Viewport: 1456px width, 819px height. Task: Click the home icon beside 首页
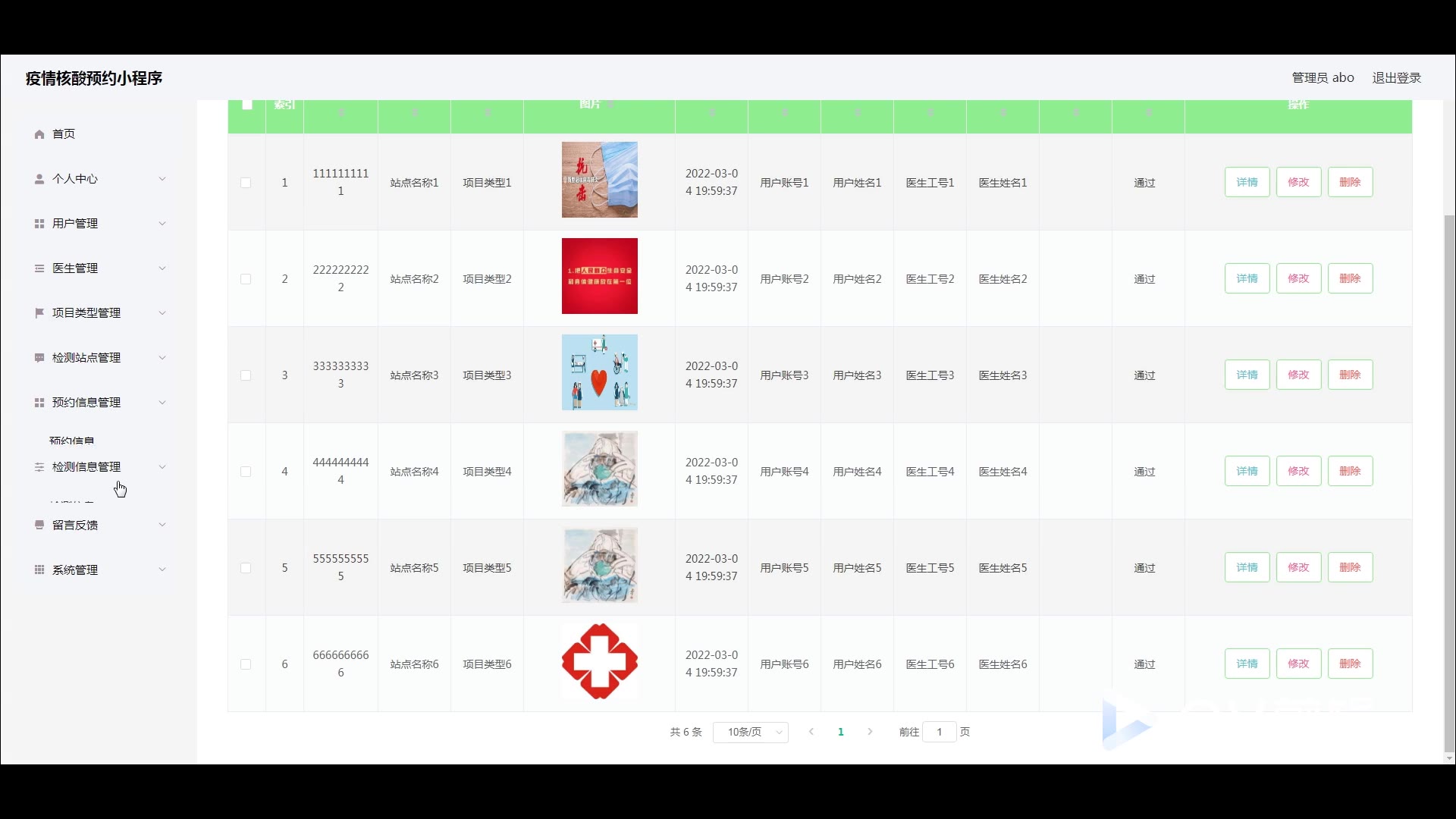click(x=39, y=134)
